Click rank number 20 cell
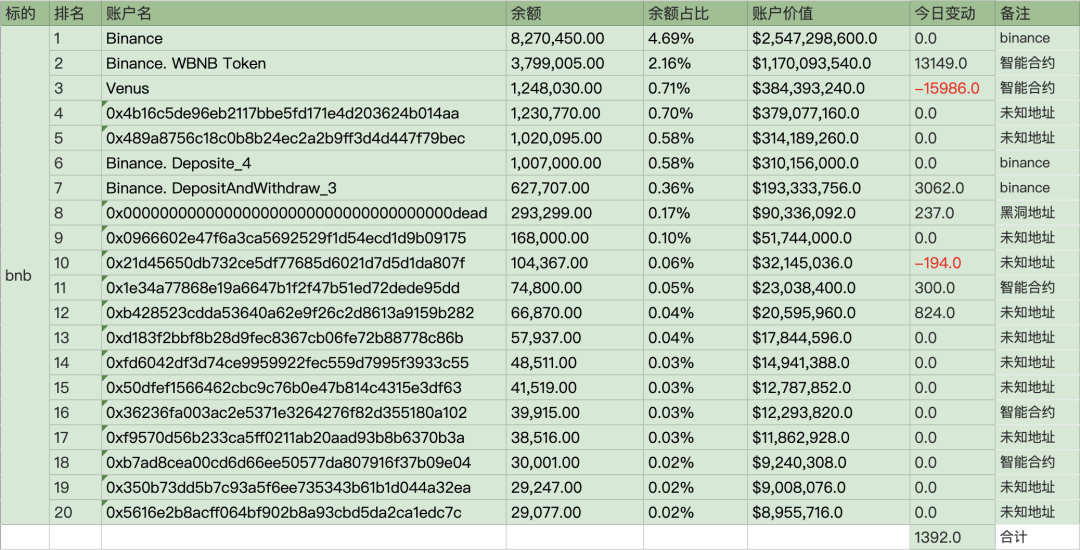The width and height of the screenshot is (1080, 550). (75, 512)
